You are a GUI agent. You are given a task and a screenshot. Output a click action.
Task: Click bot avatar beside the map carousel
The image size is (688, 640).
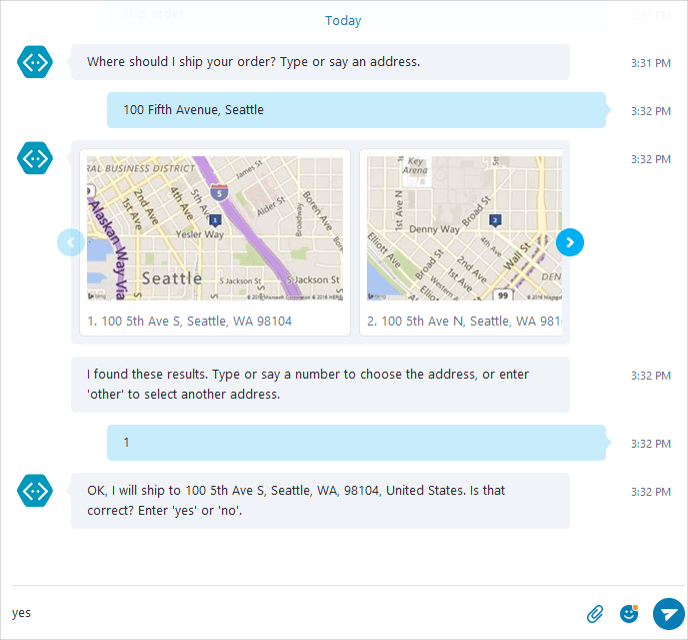35,158
